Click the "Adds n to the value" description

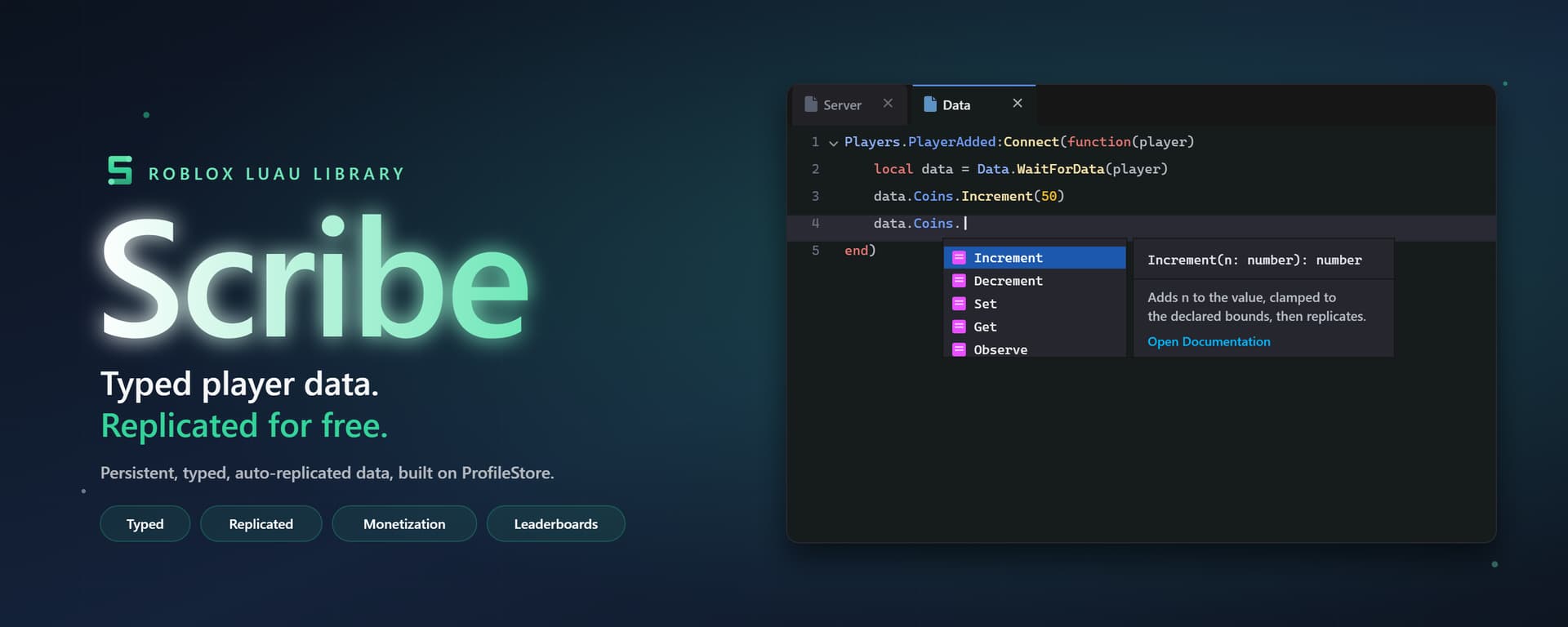pyautogui.click(x=1257, y=307)
